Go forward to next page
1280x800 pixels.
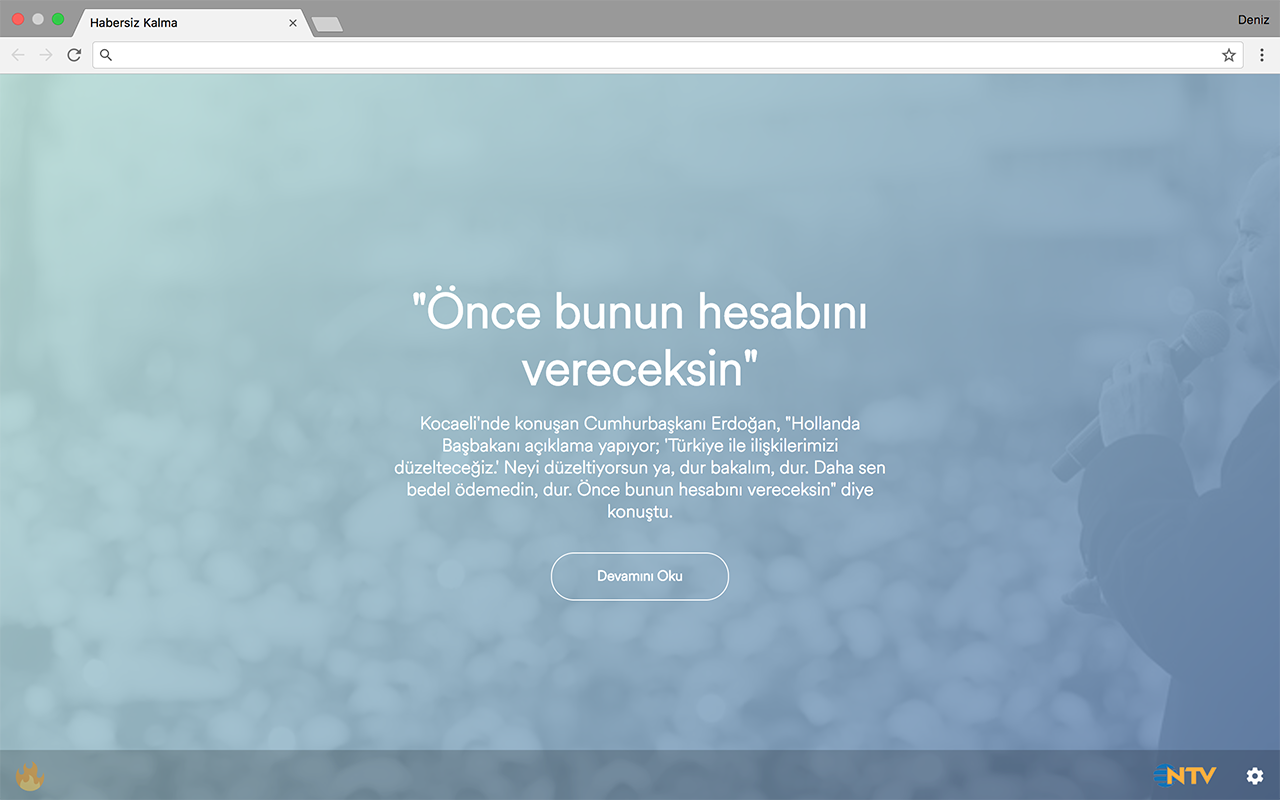tap(46, 55)
